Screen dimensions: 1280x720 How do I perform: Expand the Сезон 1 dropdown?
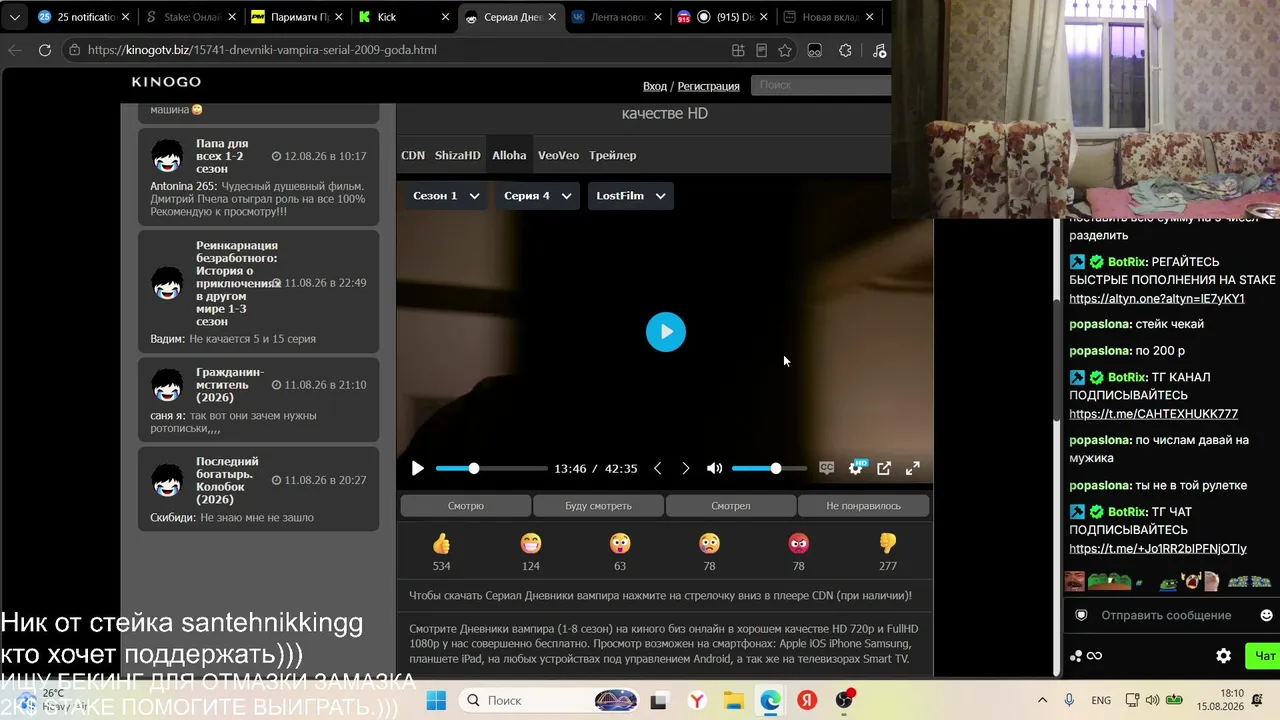coord(446,196)
